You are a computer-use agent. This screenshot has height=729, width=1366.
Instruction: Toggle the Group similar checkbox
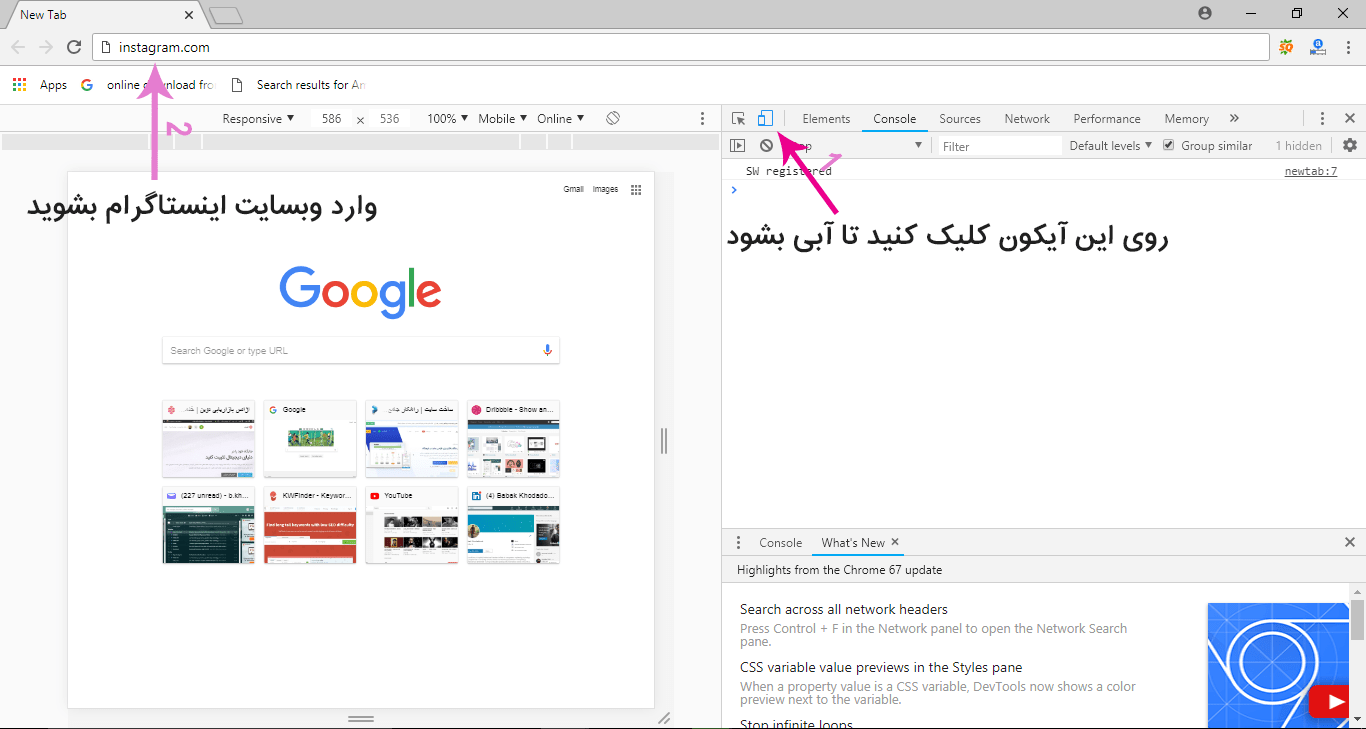point(1168,145)
